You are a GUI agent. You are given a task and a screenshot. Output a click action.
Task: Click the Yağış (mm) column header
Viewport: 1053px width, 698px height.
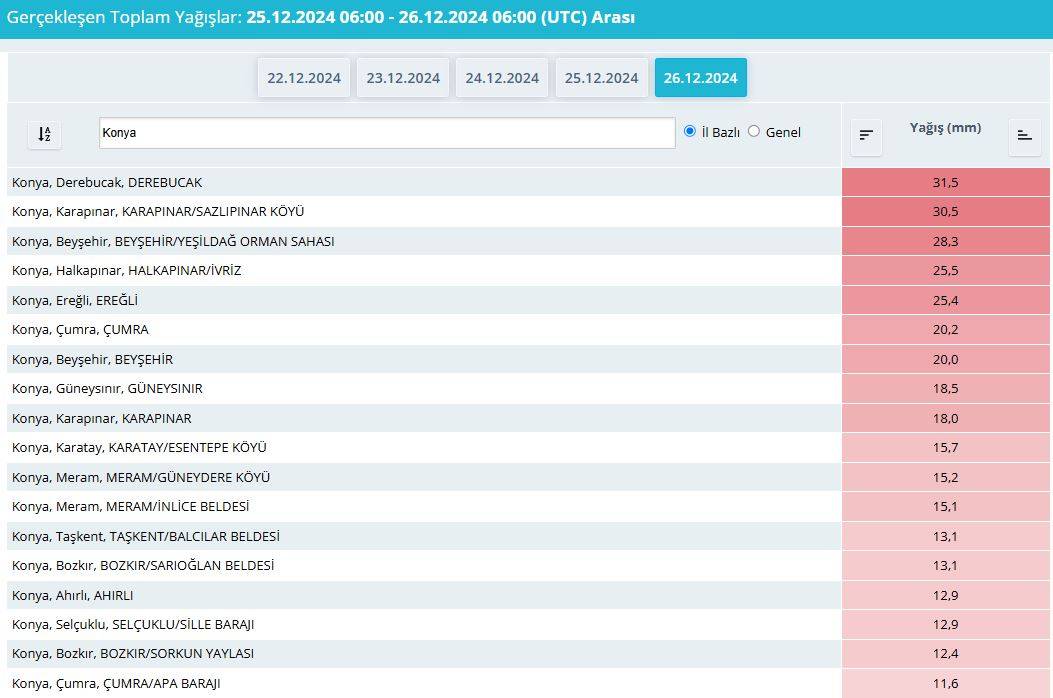click(945, 128)
